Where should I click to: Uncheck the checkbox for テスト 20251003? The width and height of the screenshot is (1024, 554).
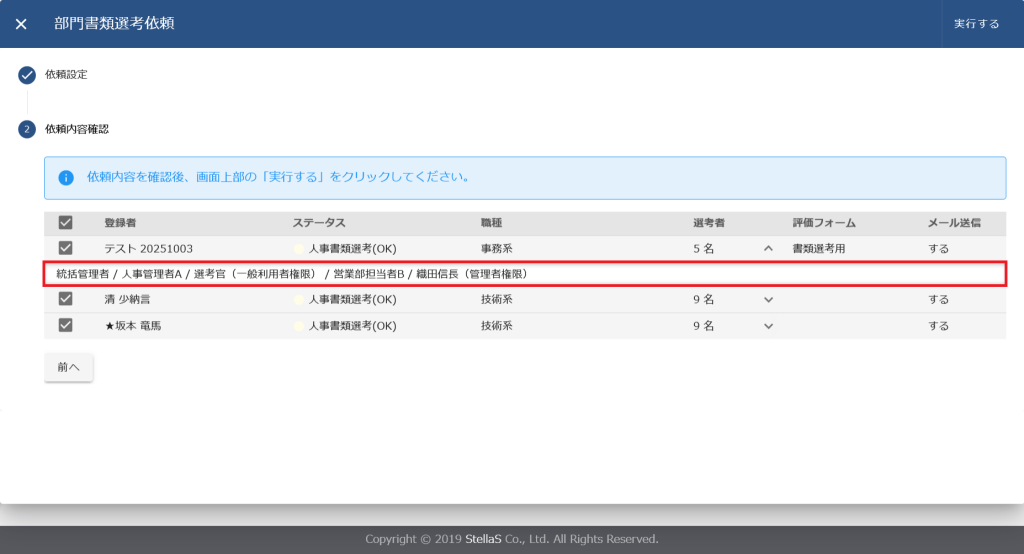click(66, 249)
